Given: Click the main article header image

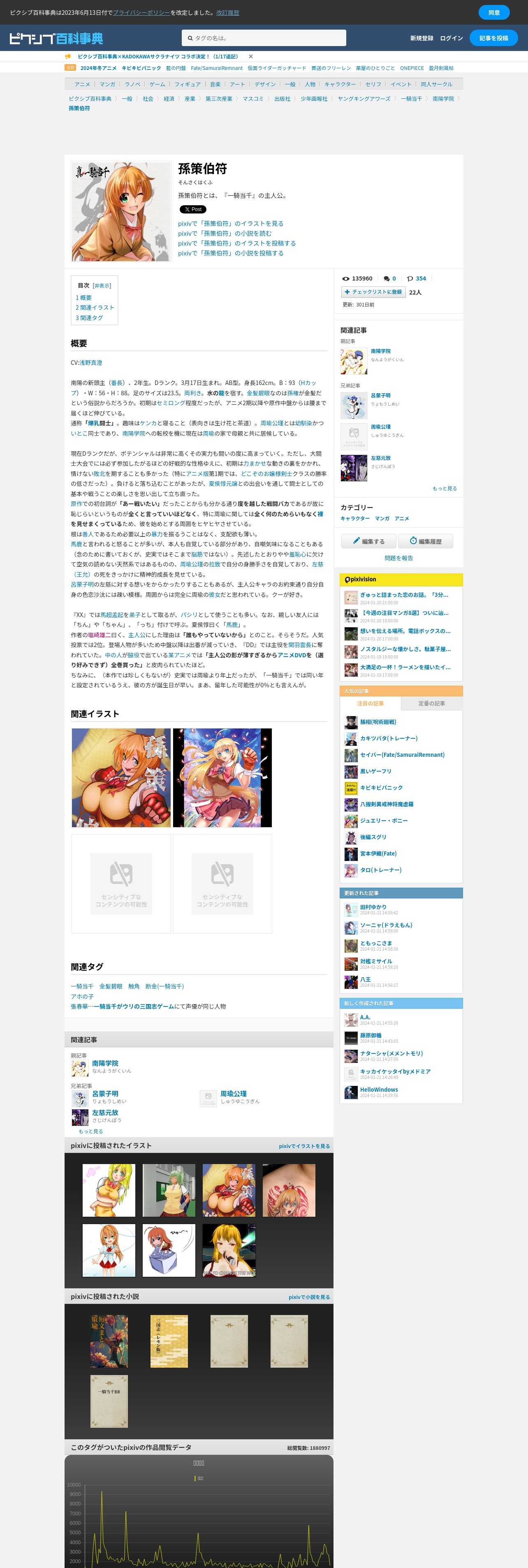Looking at the screenshot, I should pos(121,211).
